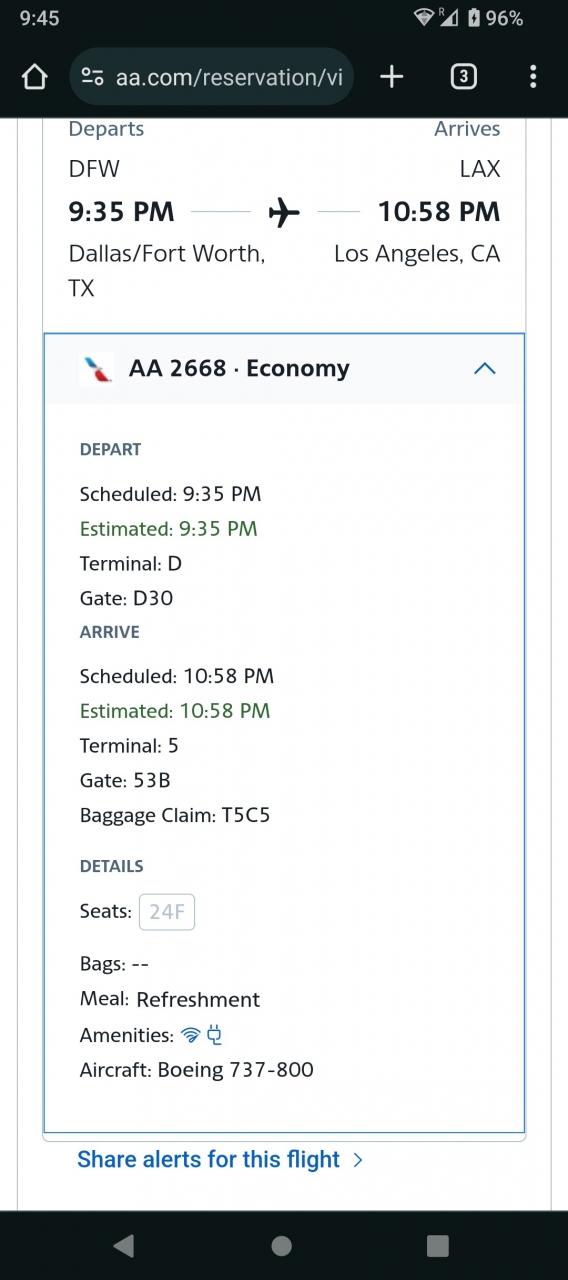Screen dimensions: 568x1280
Task: Tap the arrow next to Share alerts
Action: point(358,1160)
